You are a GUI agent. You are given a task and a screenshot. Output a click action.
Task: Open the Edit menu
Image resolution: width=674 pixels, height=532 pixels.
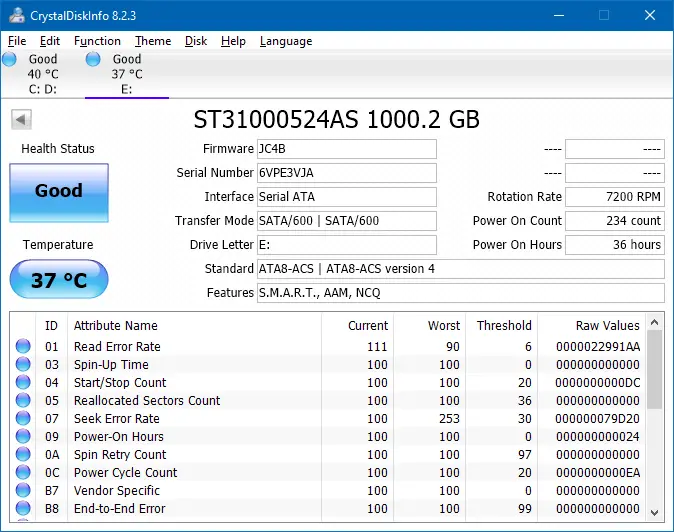[50, 41]
